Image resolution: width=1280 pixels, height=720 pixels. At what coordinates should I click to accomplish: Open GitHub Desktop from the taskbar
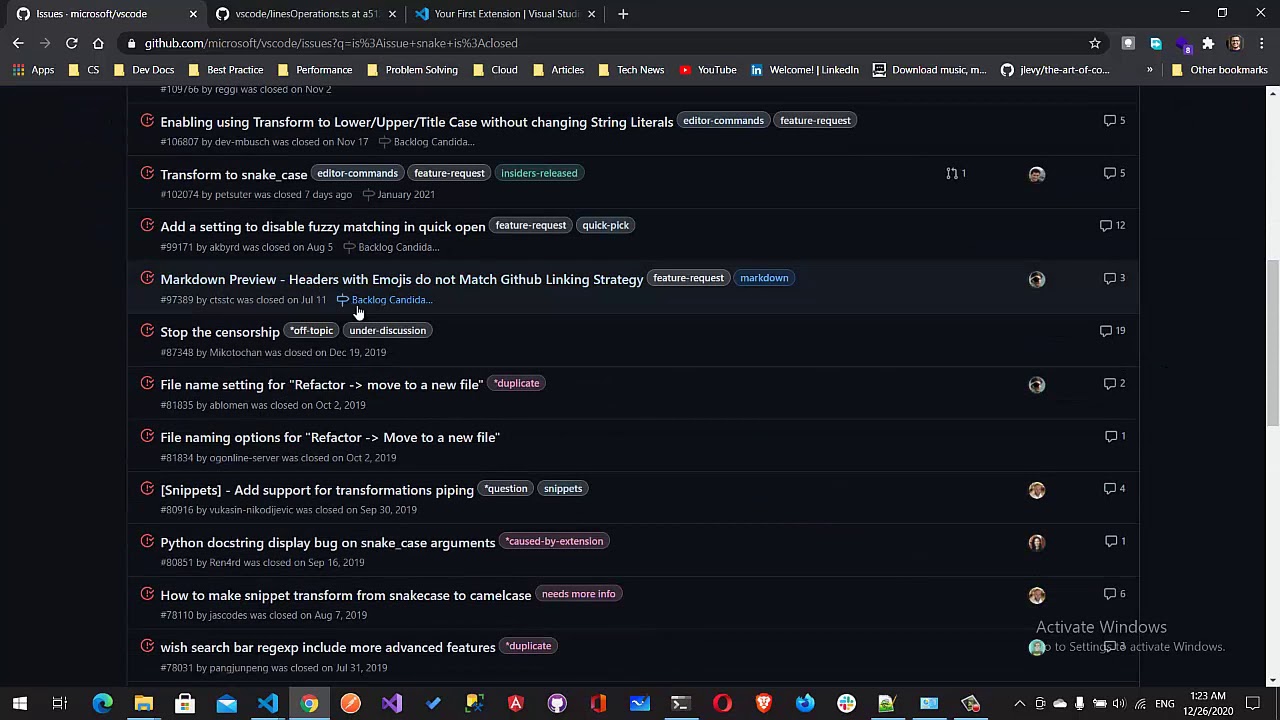(557, 704)
